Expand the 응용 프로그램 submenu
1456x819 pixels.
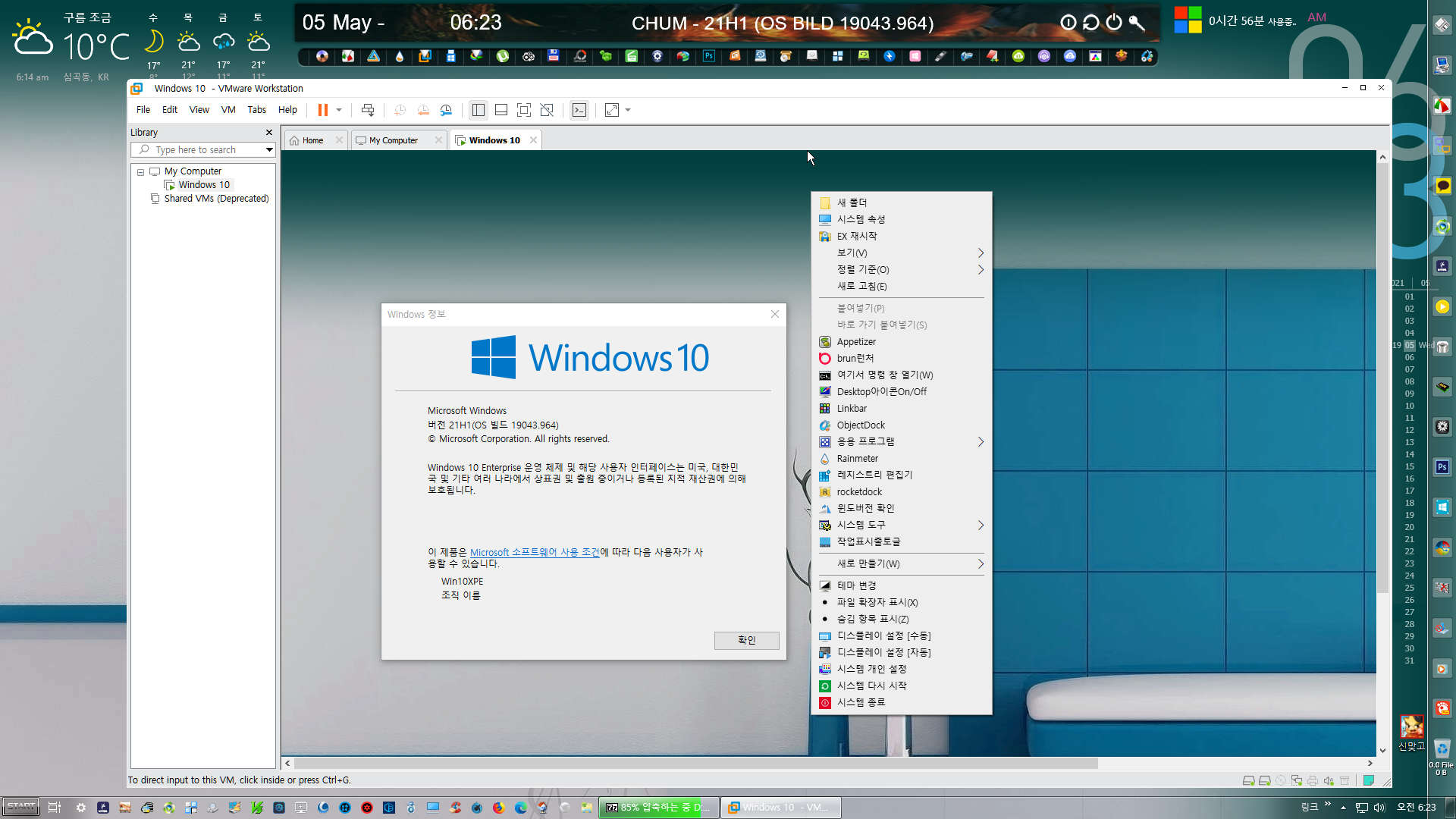click(x=901, y=441)
